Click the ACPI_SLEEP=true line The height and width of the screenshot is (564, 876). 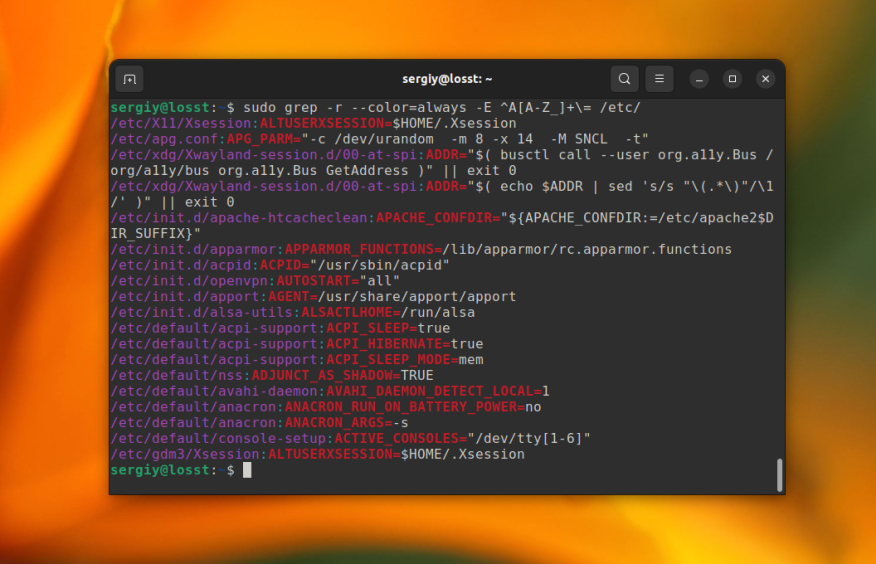tap(280, 328)
